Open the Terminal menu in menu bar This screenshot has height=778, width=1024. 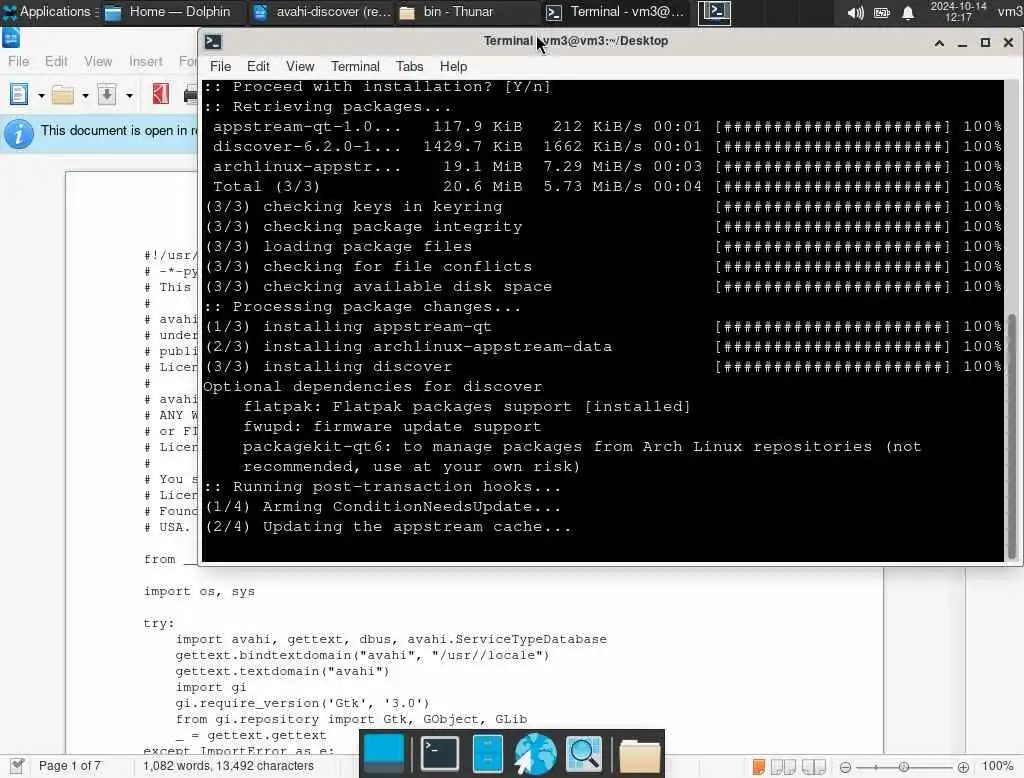(355, 67)
